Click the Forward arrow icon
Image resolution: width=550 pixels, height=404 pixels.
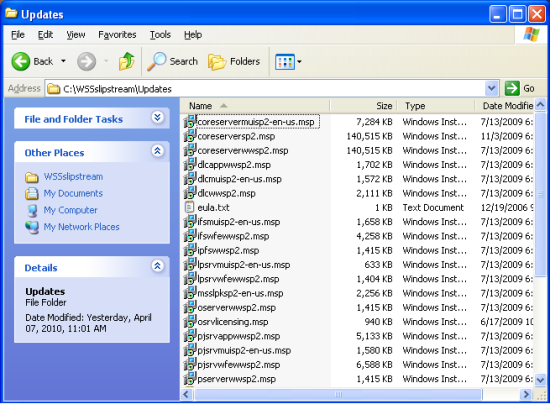click(86, 61)
